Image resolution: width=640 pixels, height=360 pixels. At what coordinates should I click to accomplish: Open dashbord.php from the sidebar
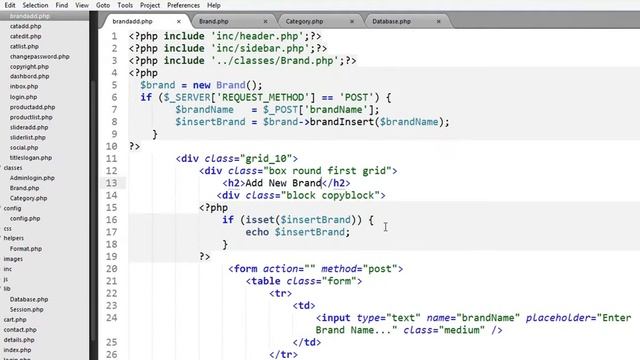tap(29, 76)
